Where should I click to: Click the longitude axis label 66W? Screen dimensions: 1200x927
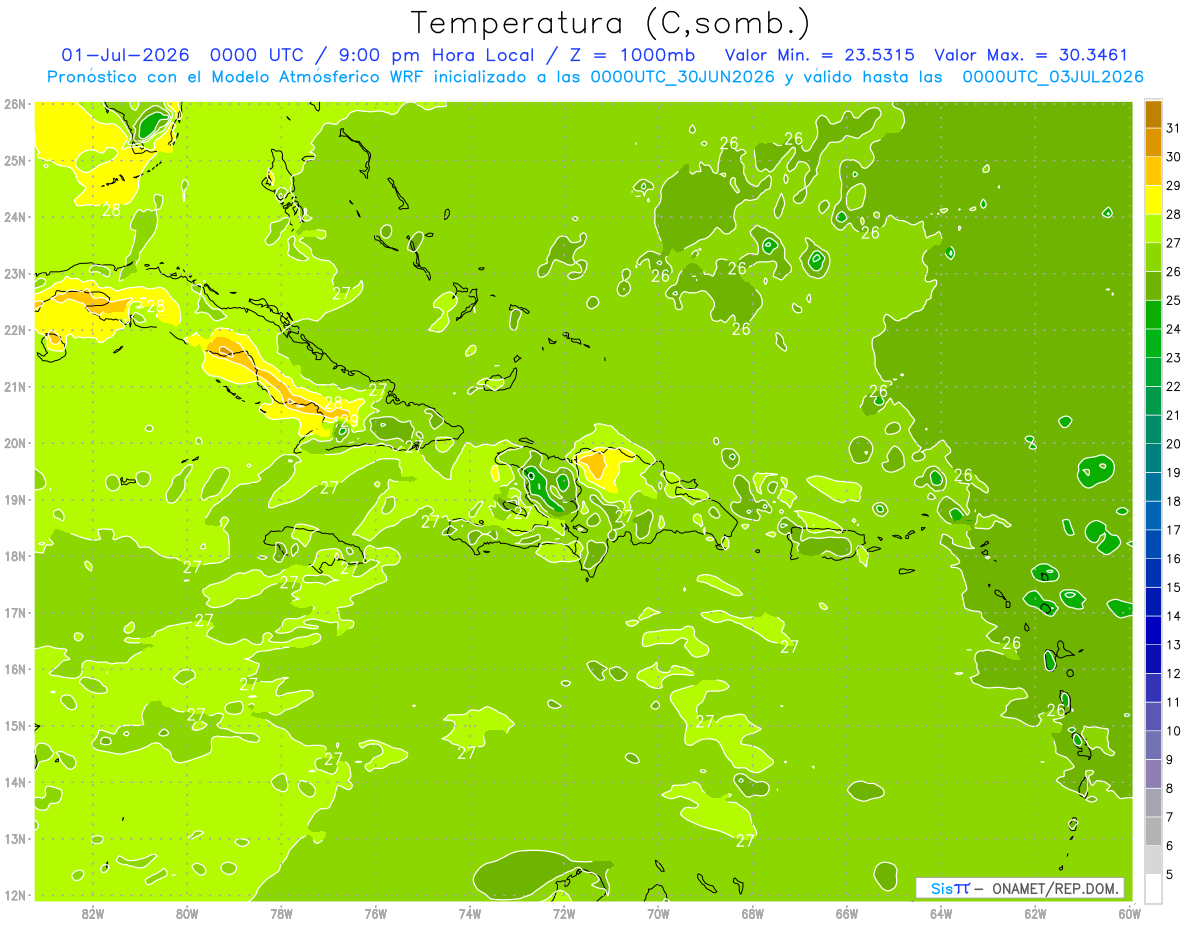(x=847, y=912)
